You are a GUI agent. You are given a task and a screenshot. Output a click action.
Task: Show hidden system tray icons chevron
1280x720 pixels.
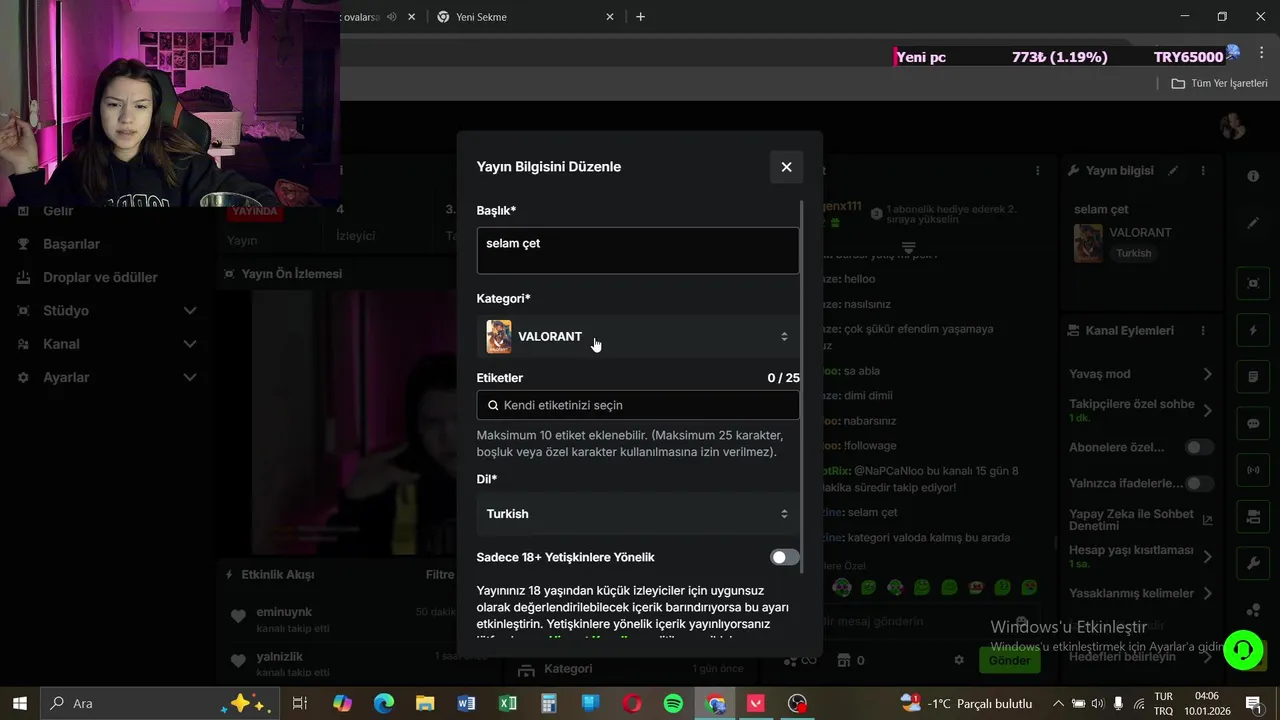(1057, 703)
